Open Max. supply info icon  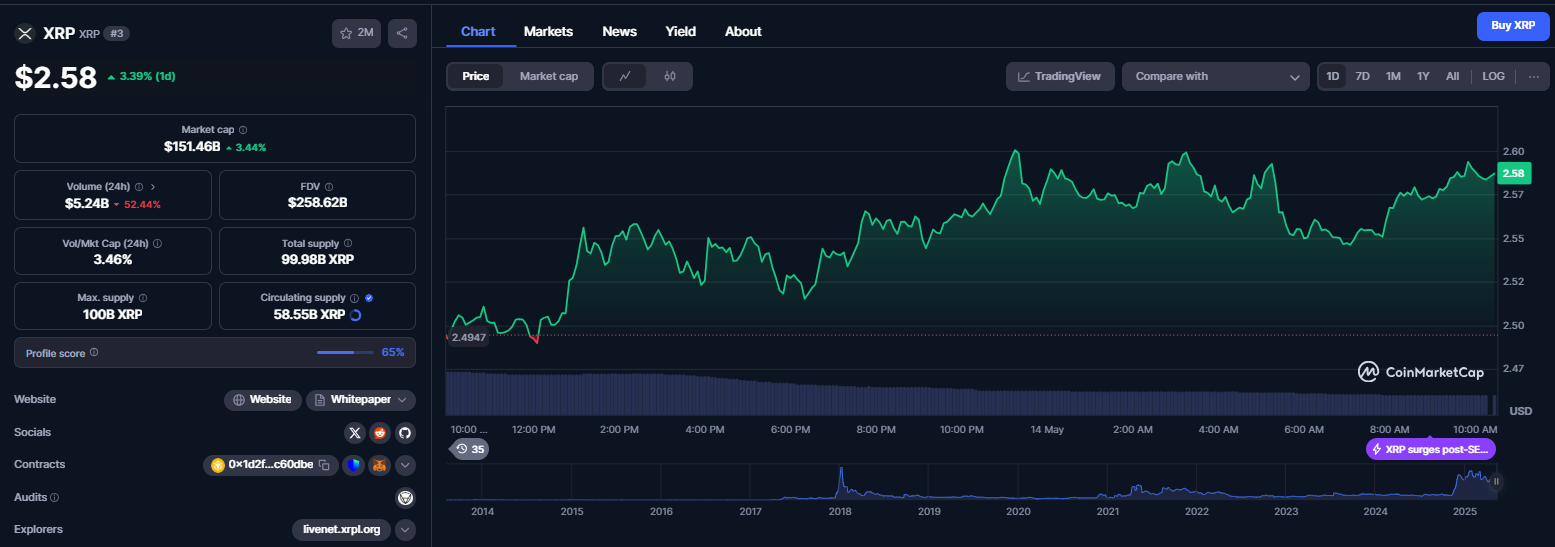pyautogui.click(x=143, y=298)
